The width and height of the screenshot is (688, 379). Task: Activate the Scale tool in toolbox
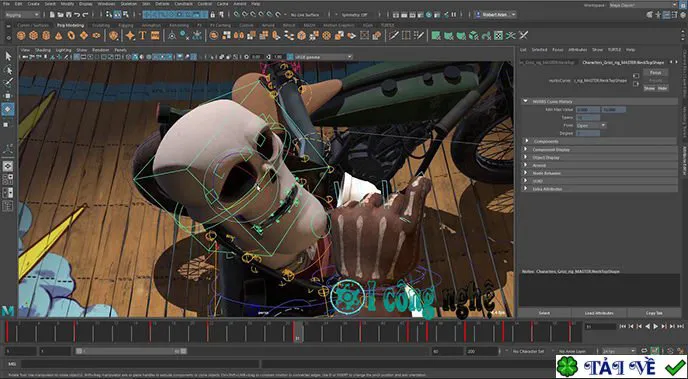(6, 125)
